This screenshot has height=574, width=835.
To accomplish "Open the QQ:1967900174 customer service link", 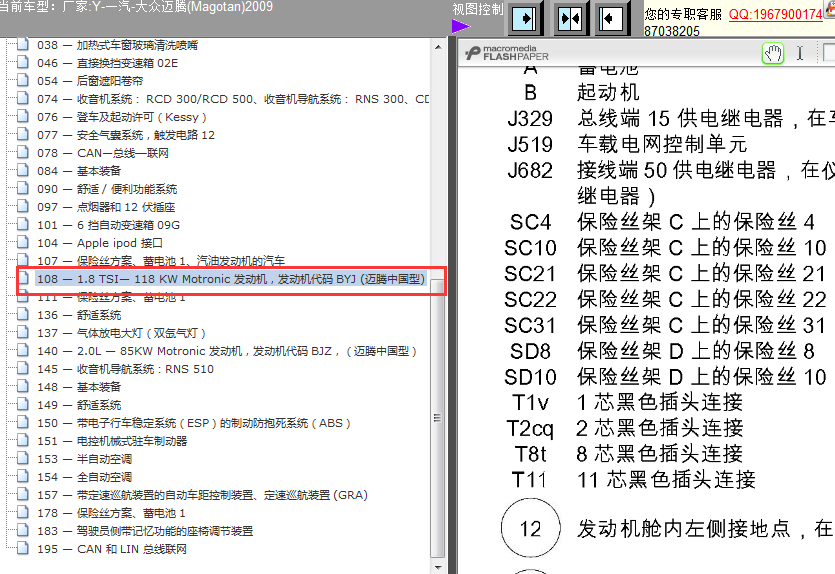I will point(775,14).
